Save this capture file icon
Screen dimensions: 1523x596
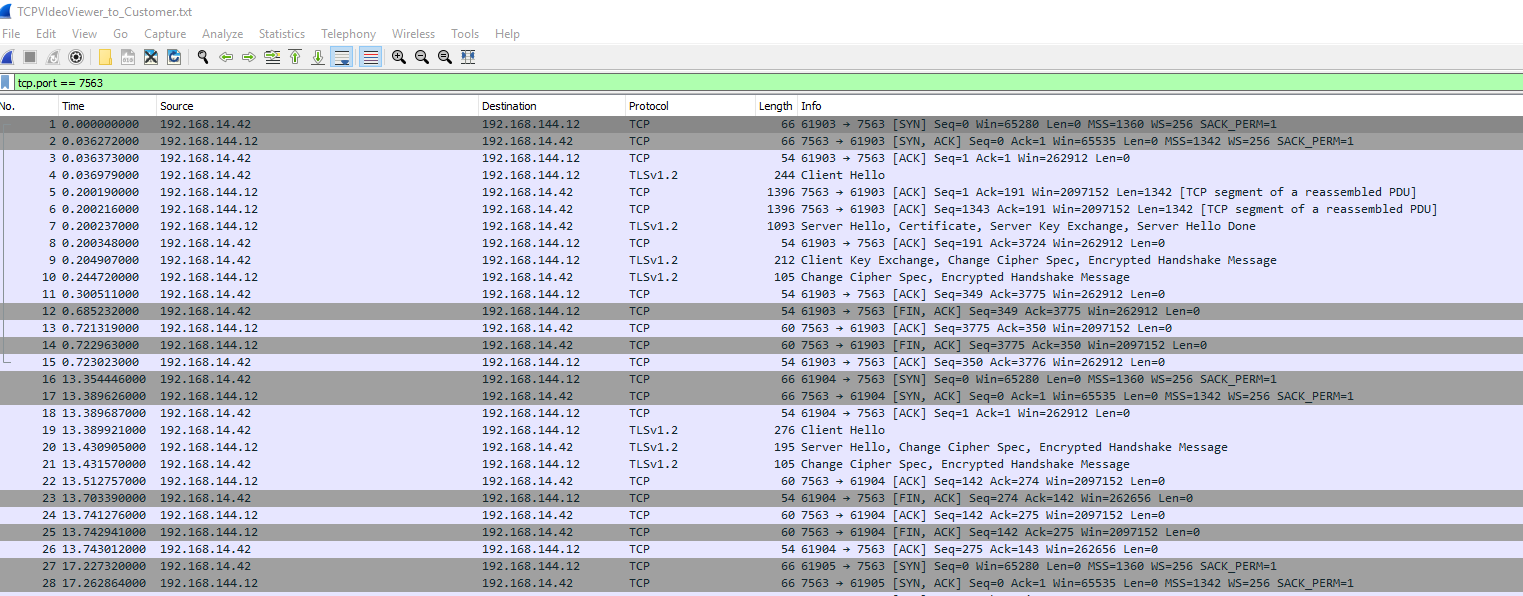pos(128,57)
